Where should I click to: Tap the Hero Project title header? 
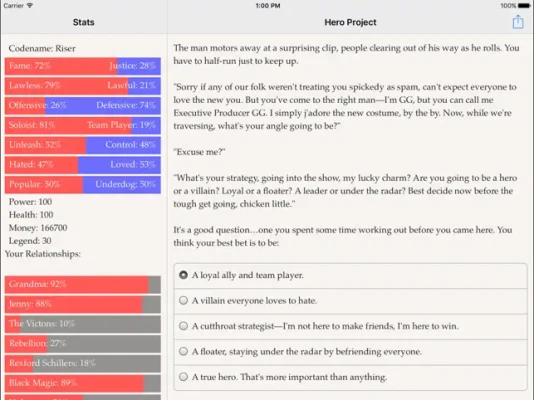350,22
